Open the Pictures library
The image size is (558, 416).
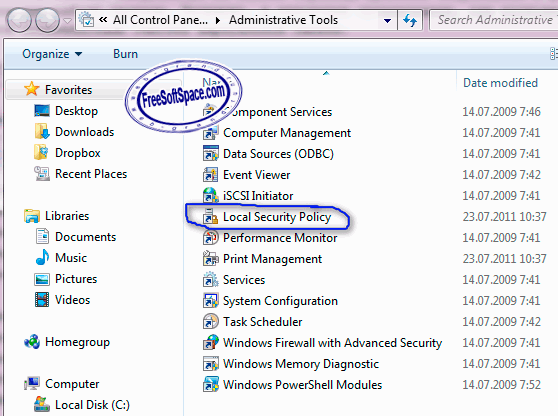(x=76, y=279)
